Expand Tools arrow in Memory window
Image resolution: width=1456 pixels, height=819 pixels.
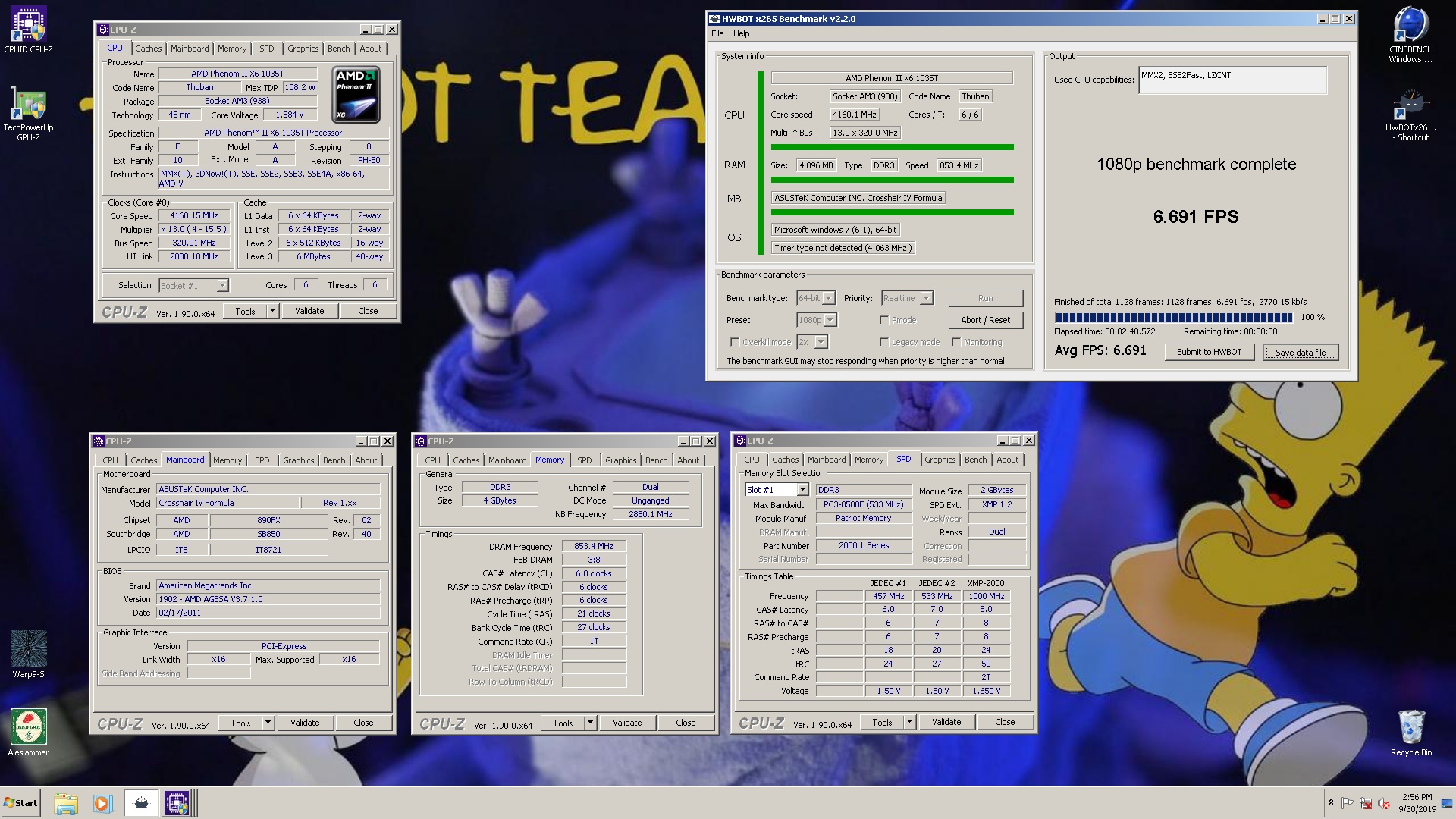[x=590, y=723]
